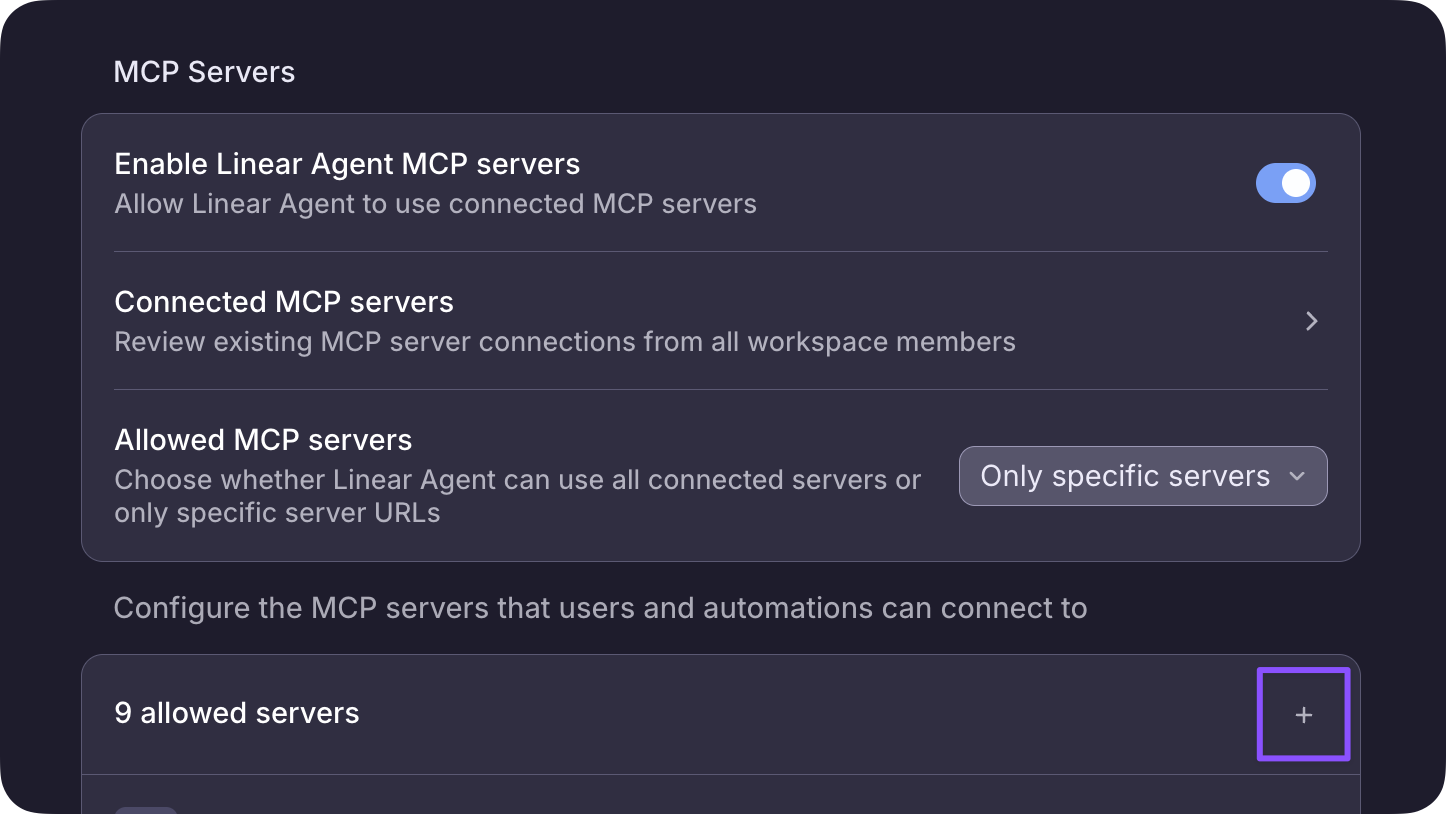Click Review existing MCP server connections text

(x=565, y=341)
